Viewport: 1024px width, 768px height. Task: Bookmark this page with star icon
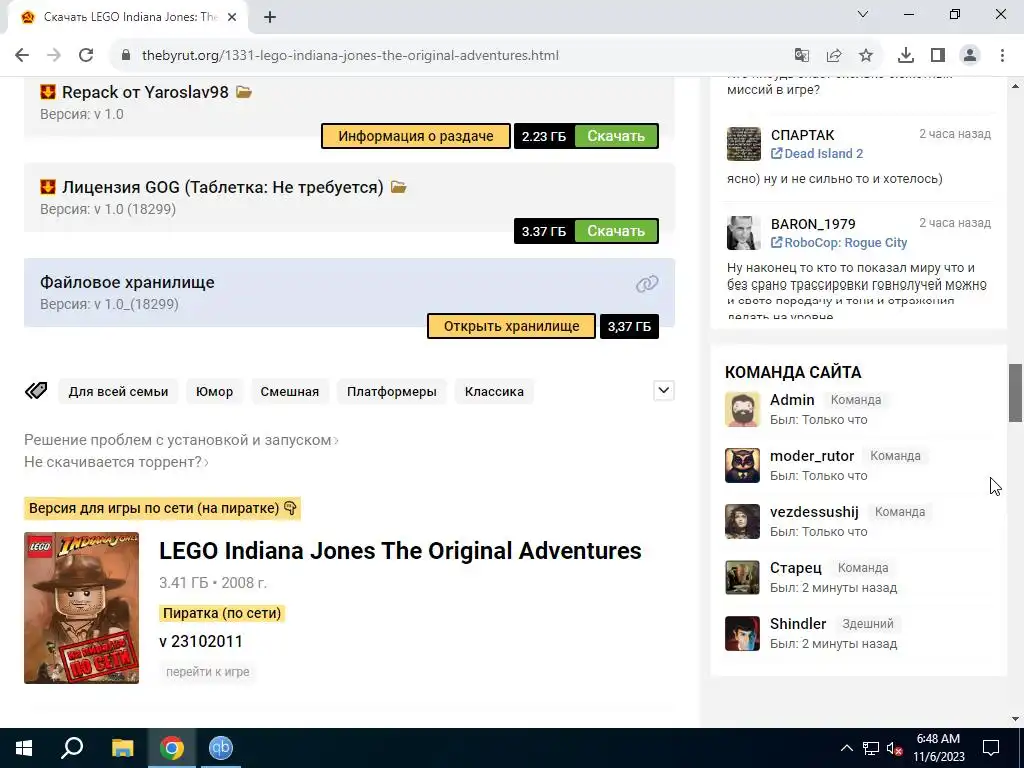click(x=866, y=56)
